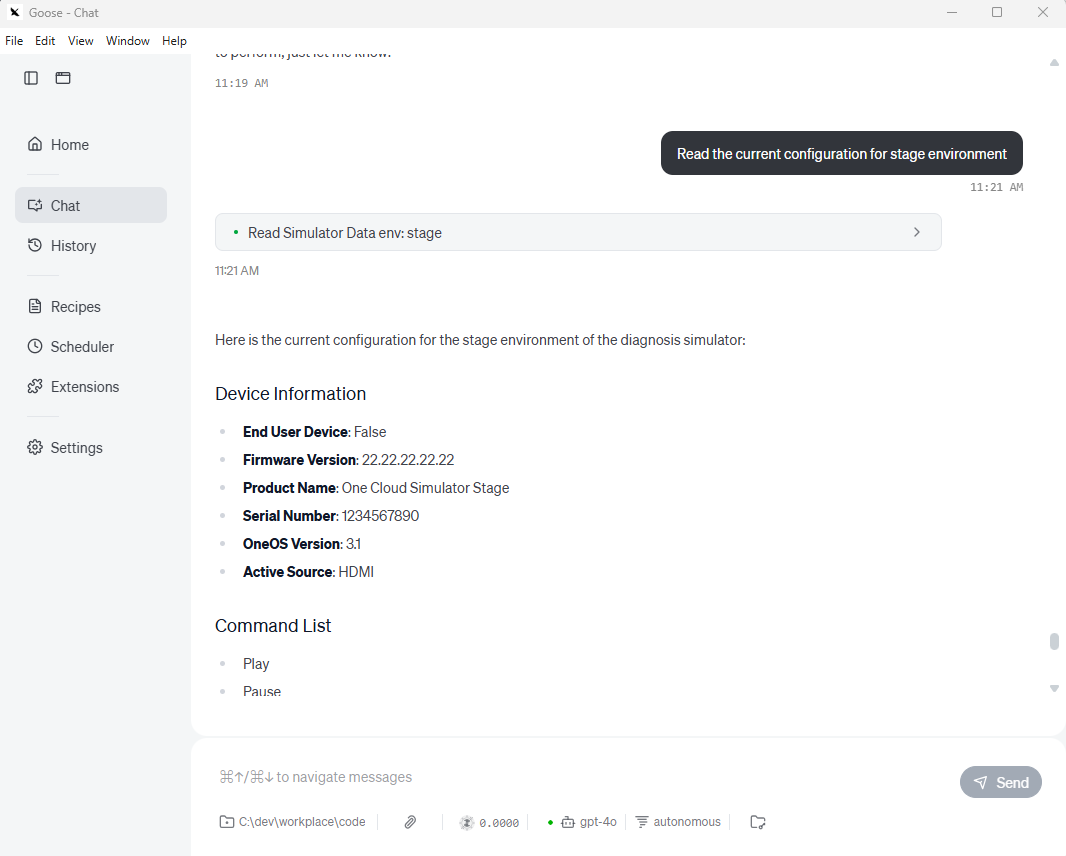Open the View menu
The image size is (1066, 856).
click(80, 40)
